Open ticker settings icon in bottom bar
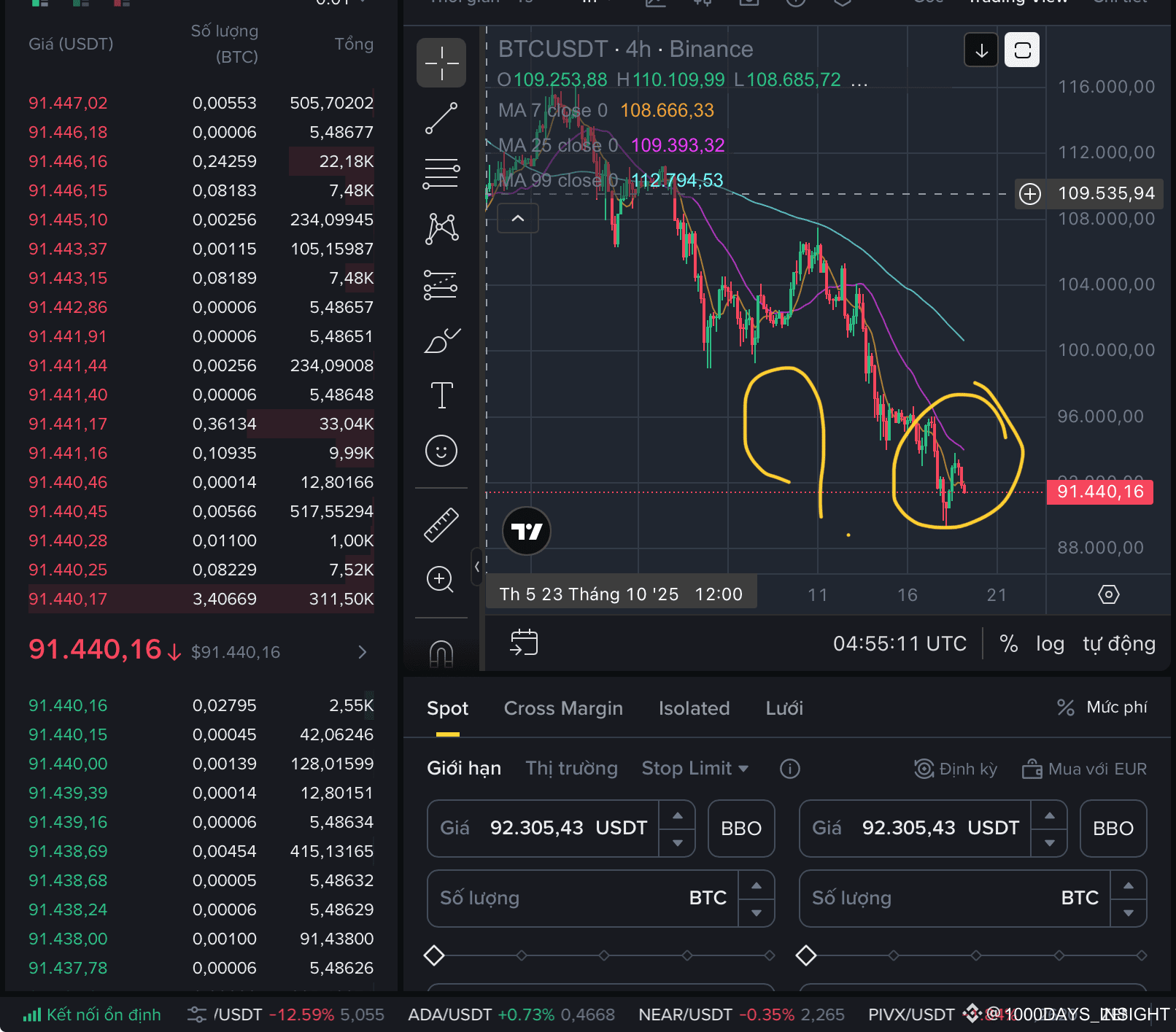 tap(196, 1014)
